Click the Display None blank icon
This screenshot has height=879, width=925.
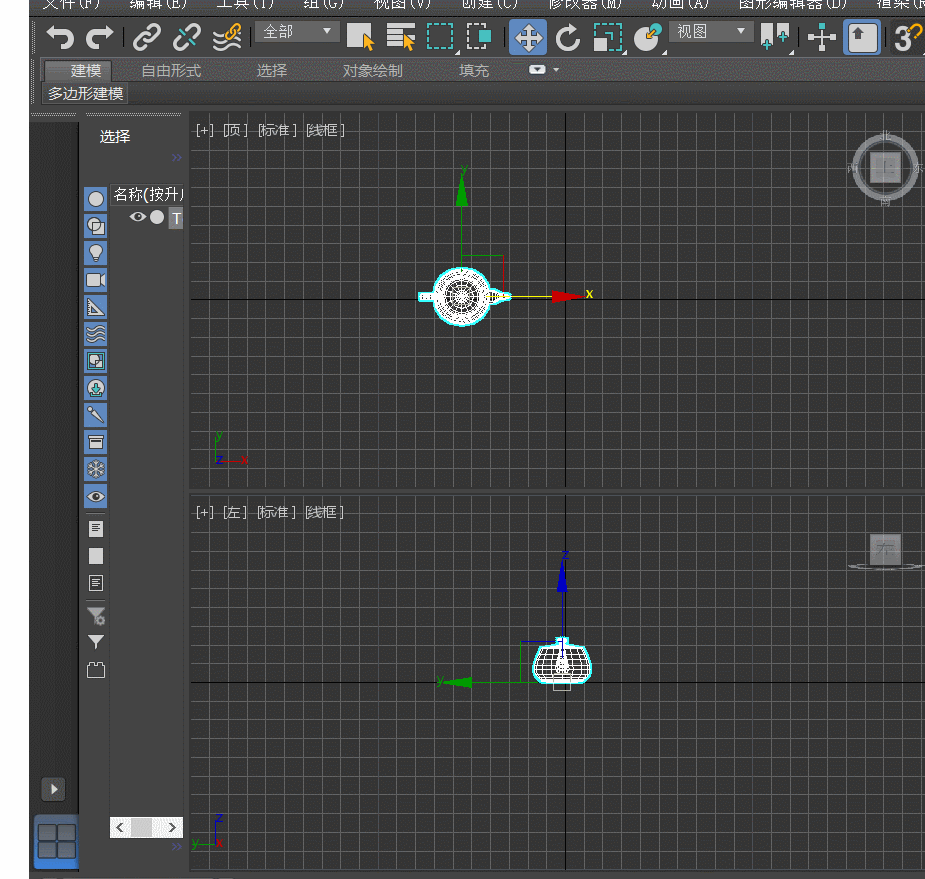pyautogui.click(x=96, y=556)
